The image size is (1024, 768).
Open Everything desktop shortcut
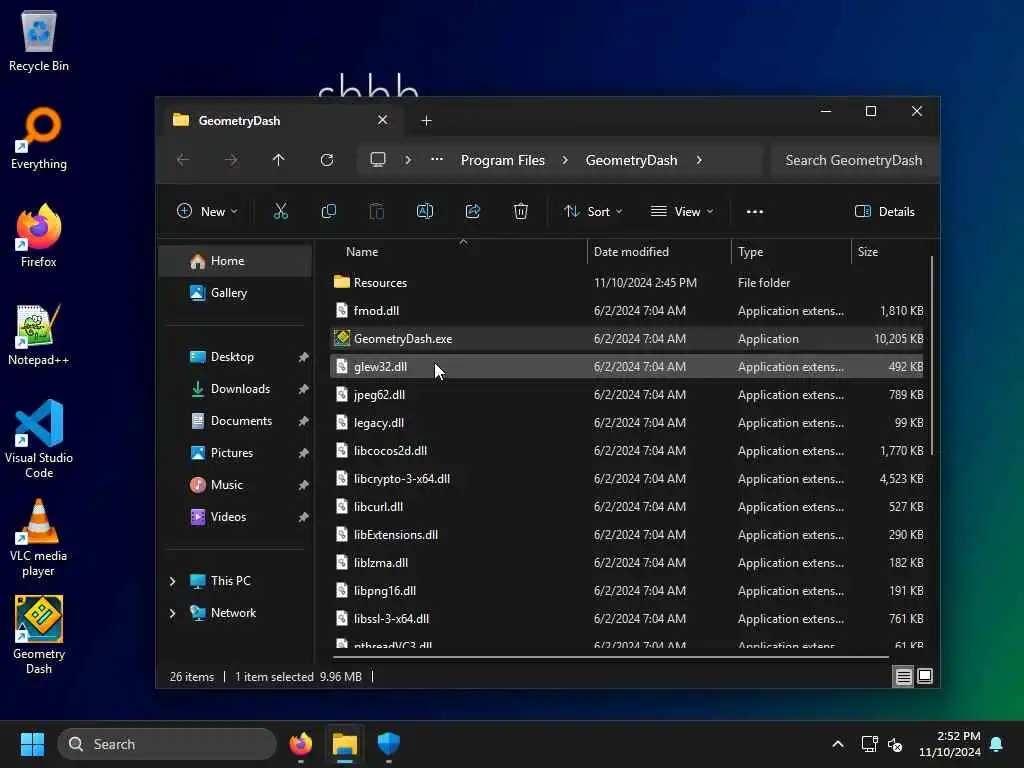tap(39, 138)
